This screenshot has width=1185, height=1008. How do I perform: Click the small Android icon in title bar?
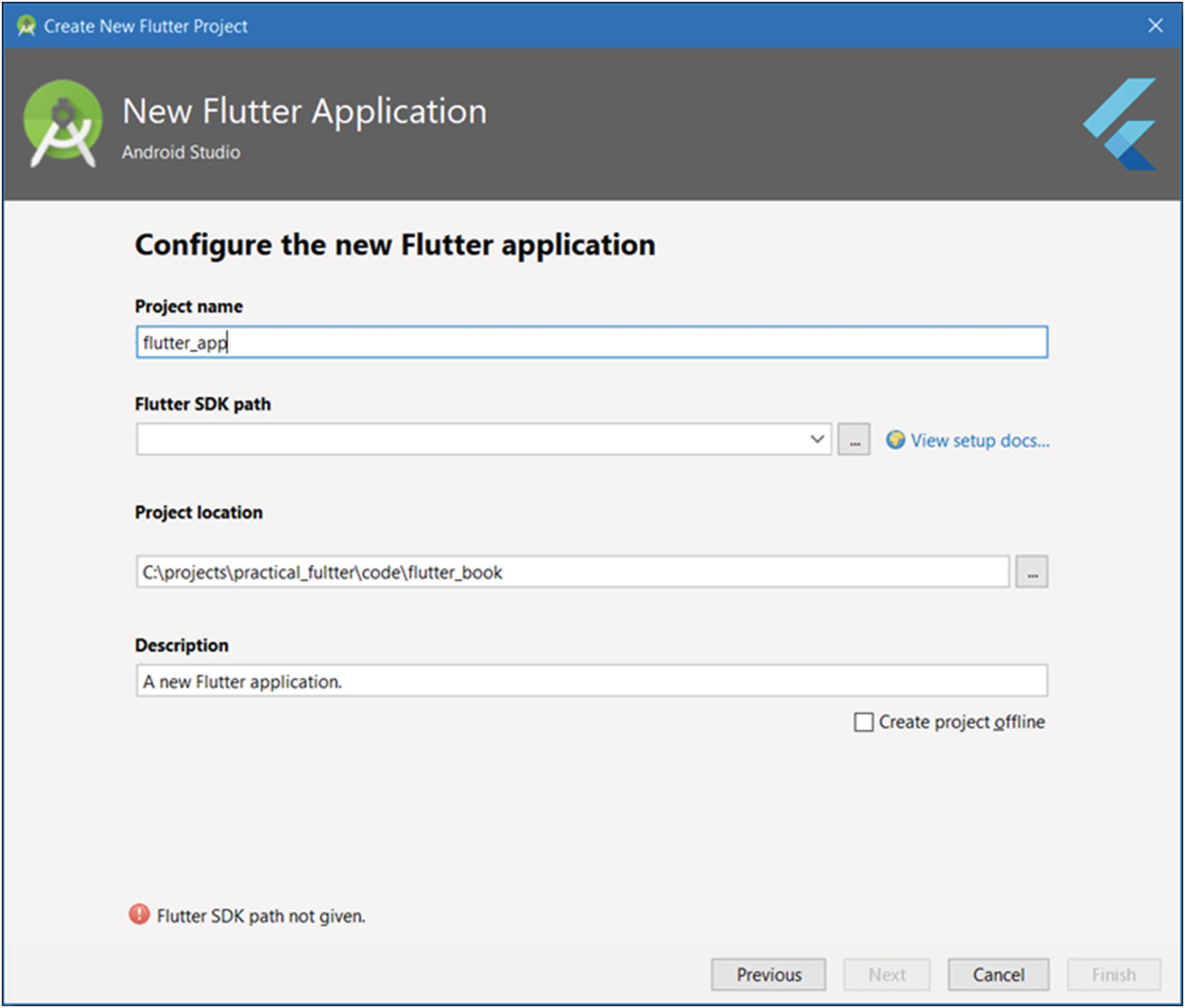pos(26,26)
